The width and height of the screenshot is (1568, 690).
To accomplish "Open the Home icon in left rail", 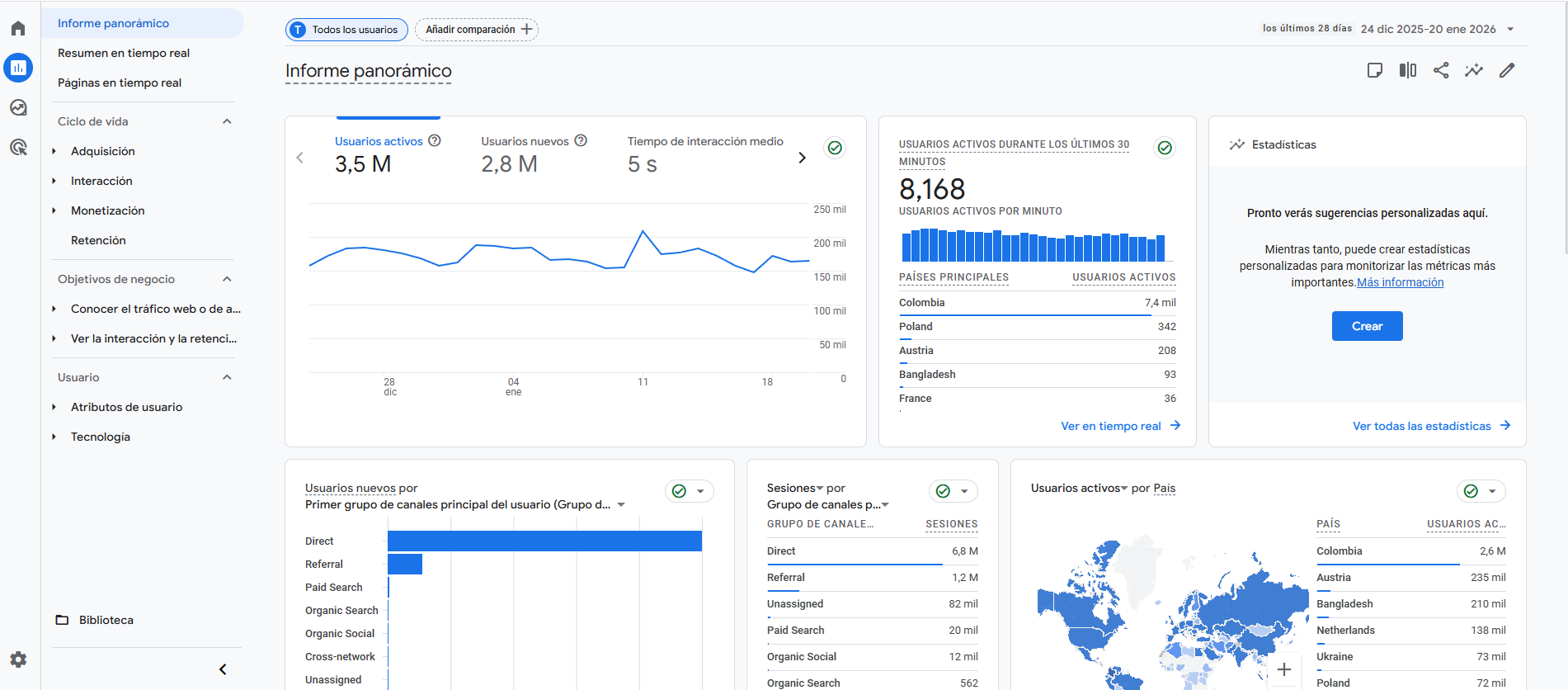I will pyautogui.click(x=18, y=29).
